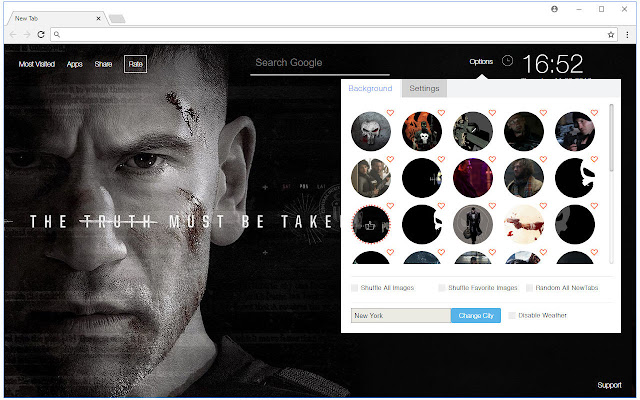The width and height of the screenshot is (640, 400).
Task: Open a new browser tab button
Action: pyautogui.click(x=117, y=19)
